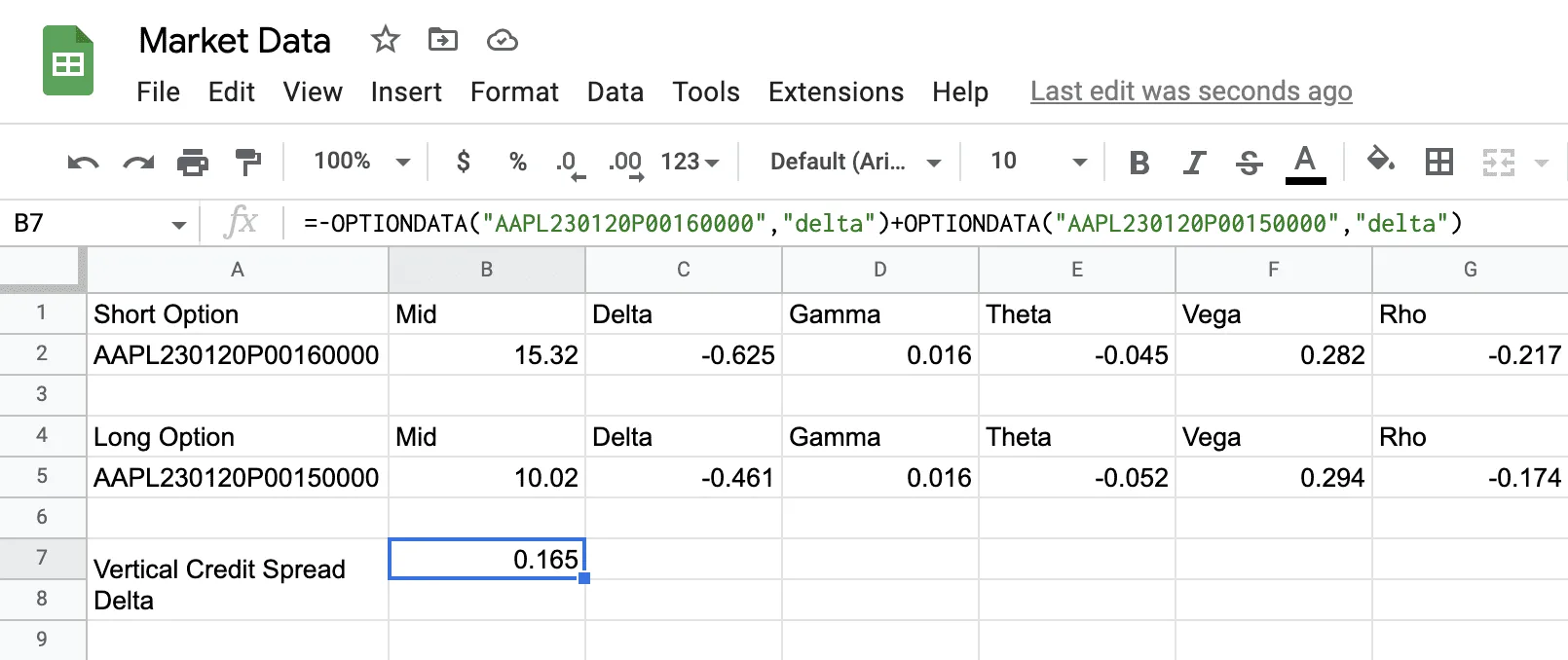
Task: Click the Google Sheets home icon
Action: 68,60
